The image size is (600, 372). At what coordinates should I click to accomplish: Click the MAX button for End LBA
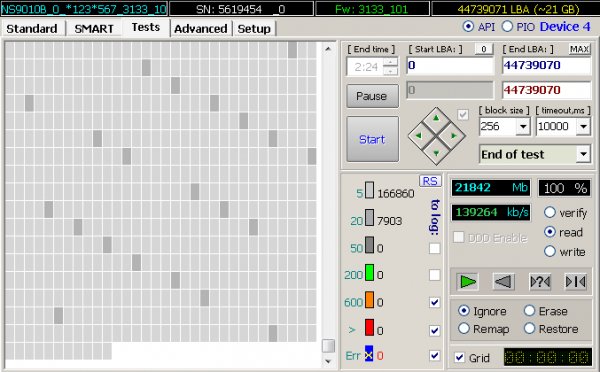click(x=579, y=49)
